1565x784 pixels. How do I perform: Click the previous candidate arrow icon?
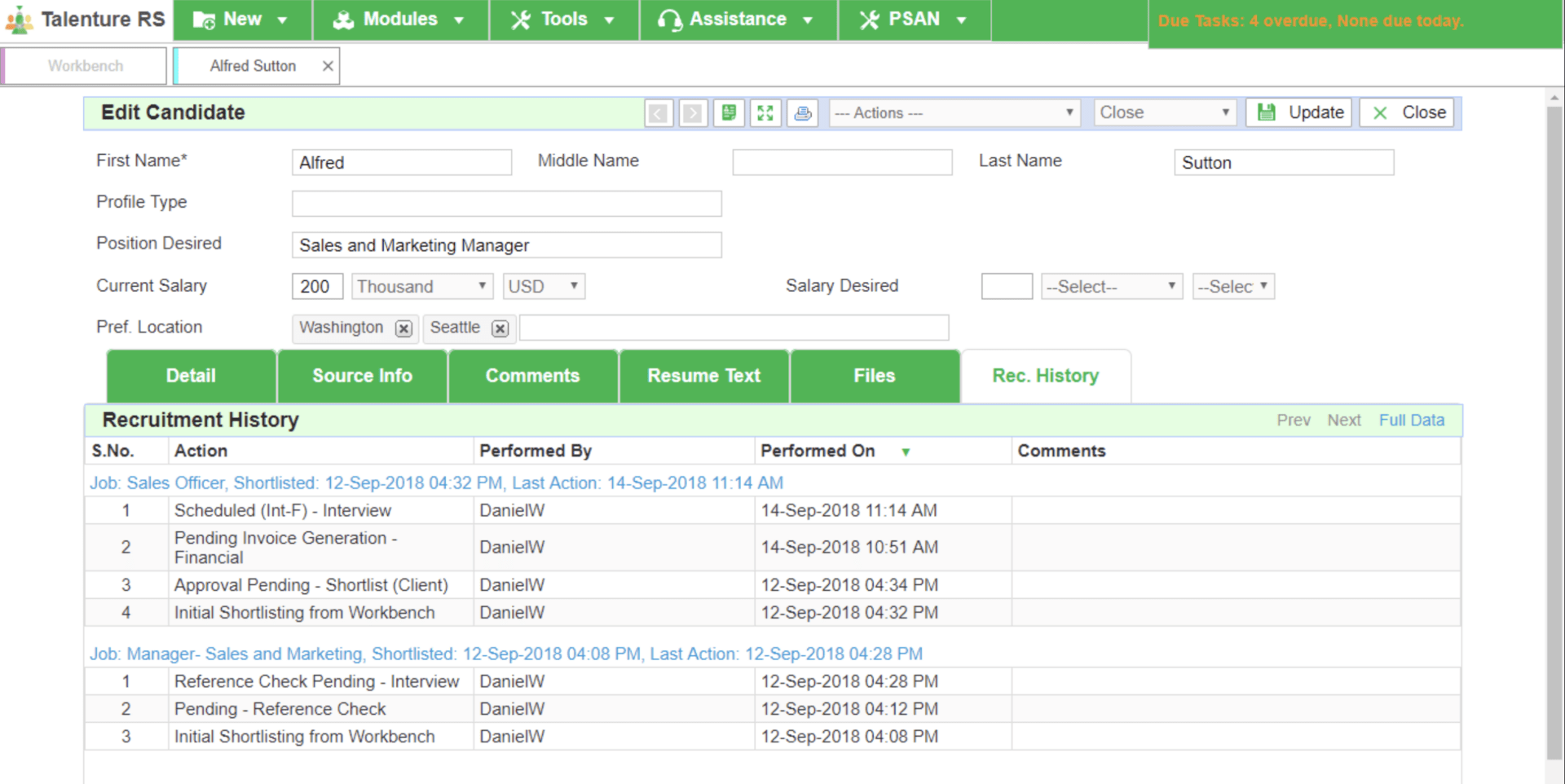[659, 113]
